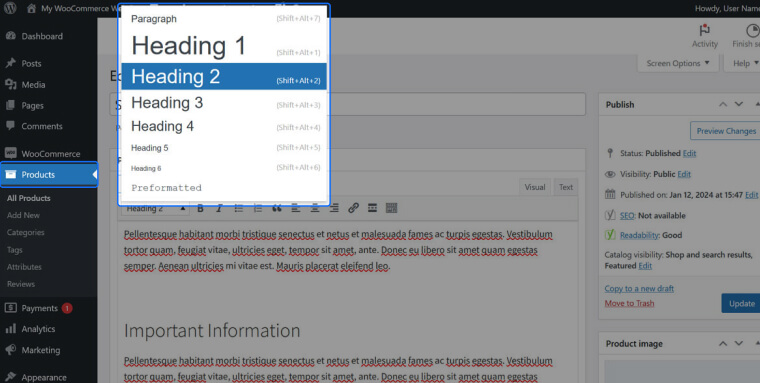
Task: Open product Attributes submenu
Action: 24,267
